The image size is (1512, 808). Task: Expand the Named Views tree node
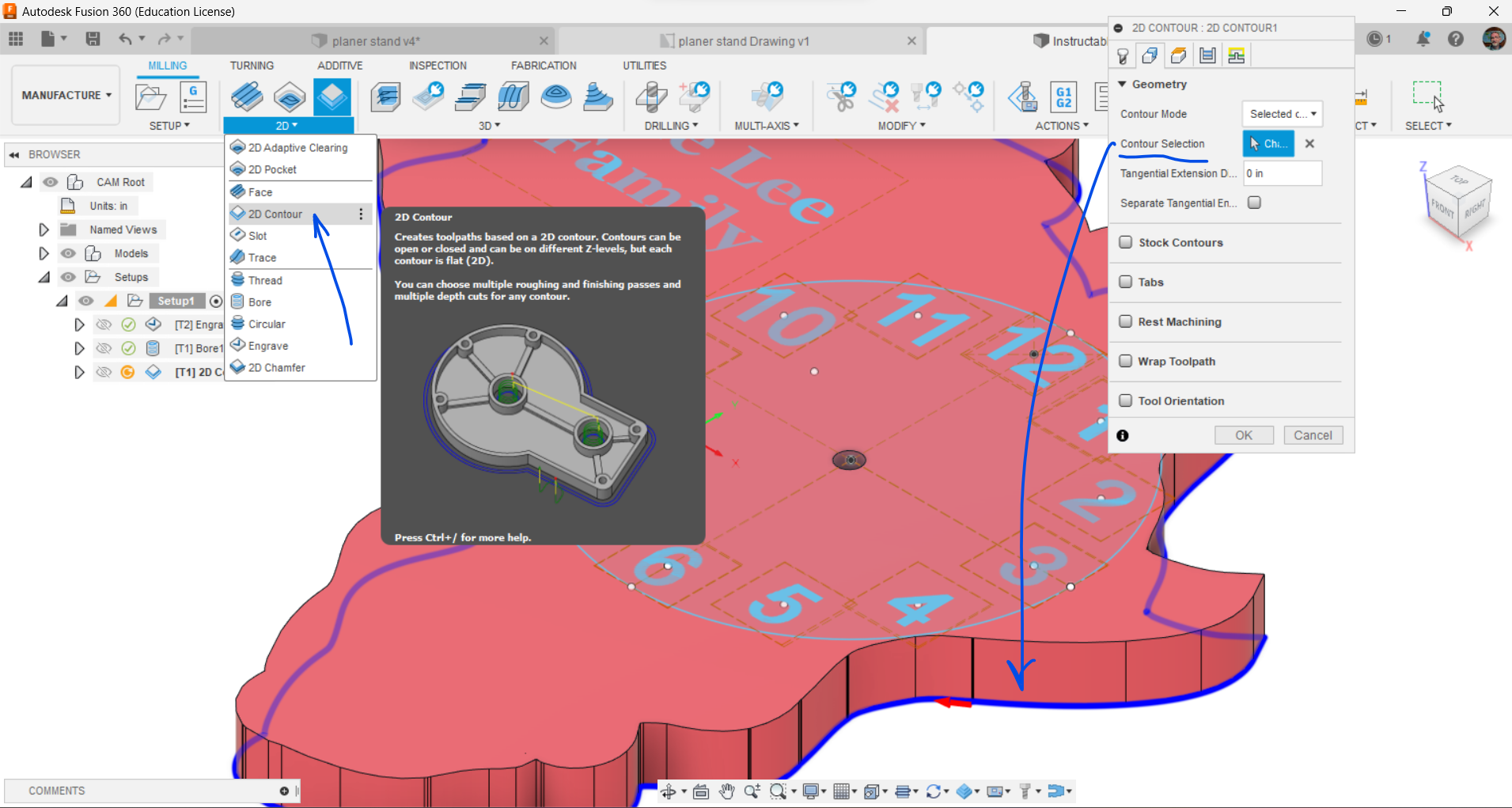pos(44,230)
